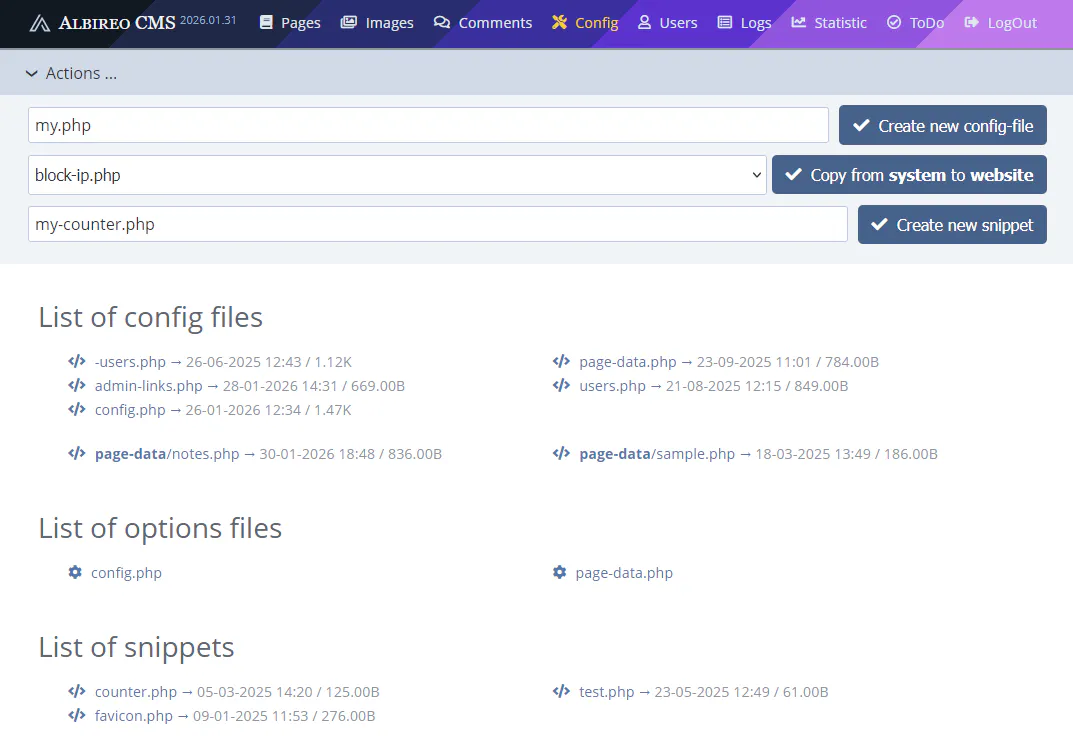Click the snippet name input containing my-counter.php
This screenshot has width=1073, height=736.
437,224
